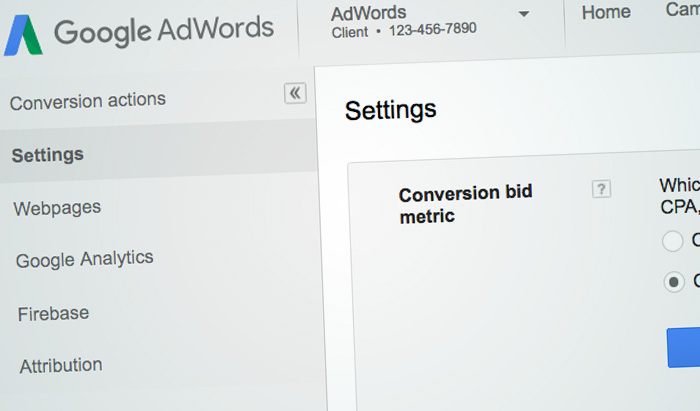700x411 pixels.
Task: Open Attribution in the sidebar
Action: (61, 366)
